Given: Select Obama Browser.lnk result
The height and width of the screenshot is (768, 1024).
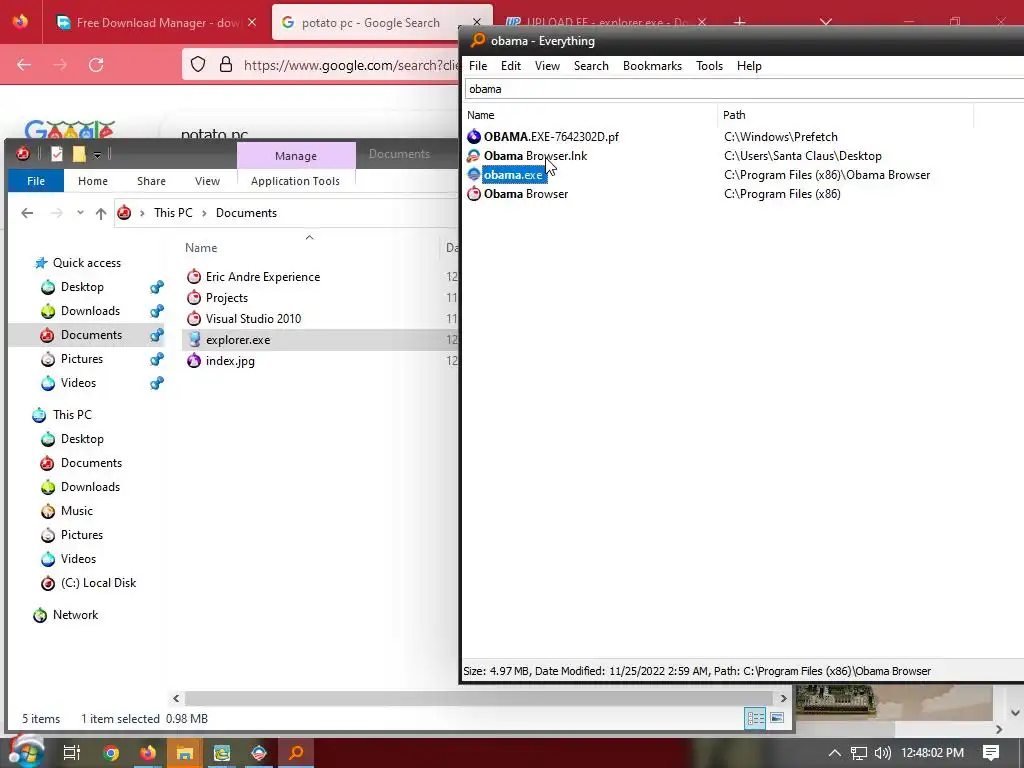Looking at the screenshot, I should coord(536,155).
